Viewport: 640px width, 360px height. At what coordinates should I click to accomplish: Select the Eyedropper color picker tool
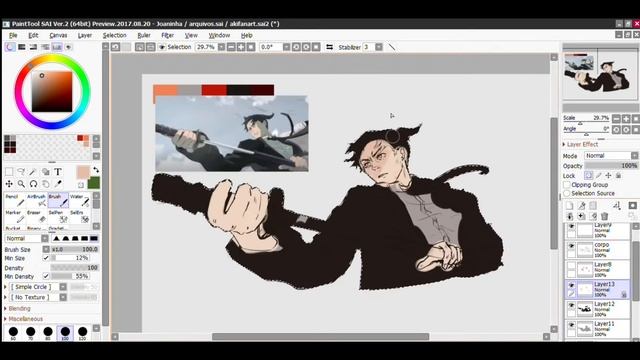point(58,184)
